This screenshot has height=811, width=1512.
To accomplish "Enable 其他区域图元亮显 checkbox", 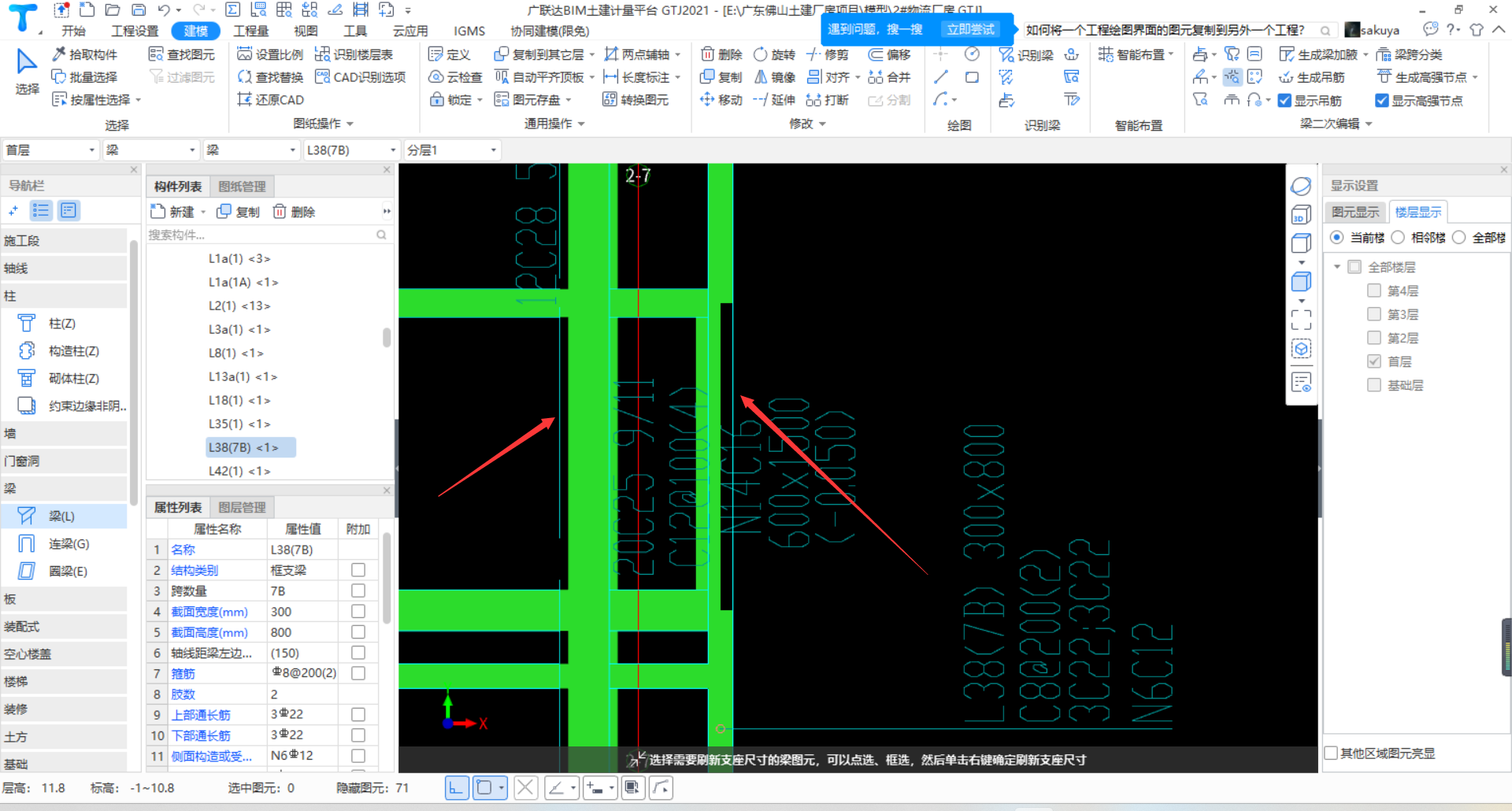I will click(x=1332, y=754).
